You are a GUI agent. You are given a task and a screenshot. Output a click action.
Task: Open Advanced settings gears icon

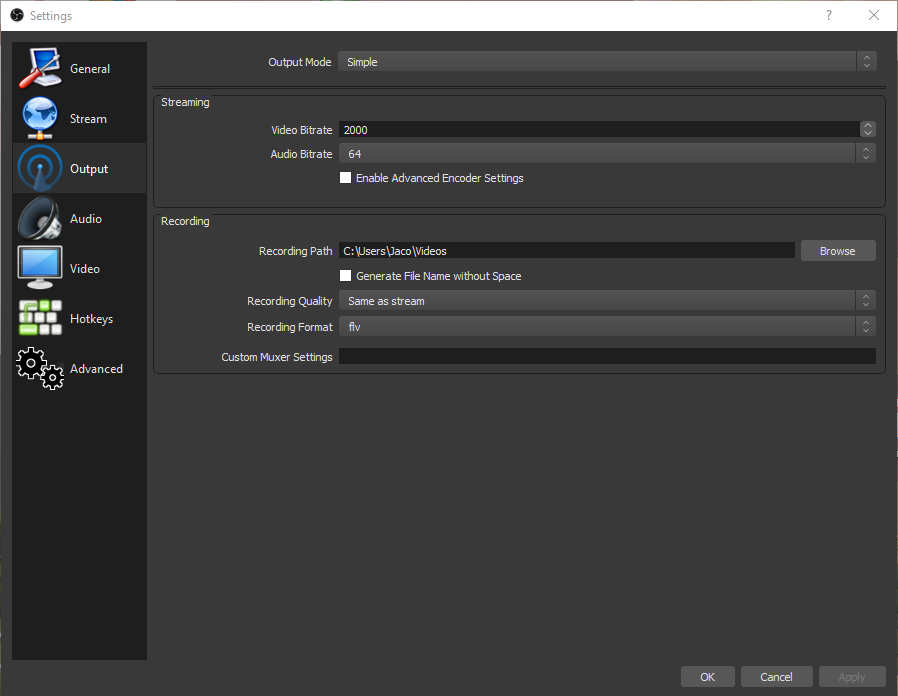(x=40, y=368)
